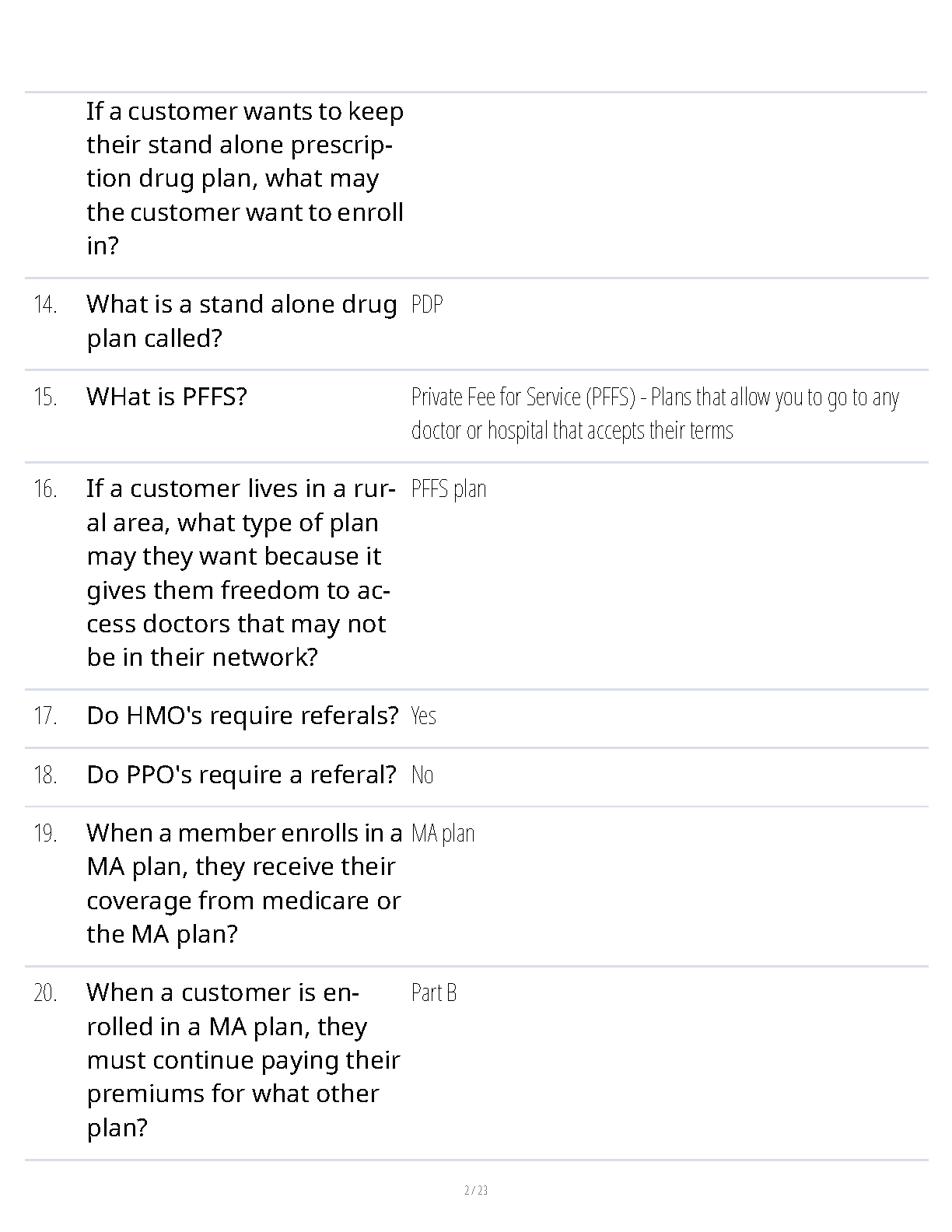Select the 'PFFS plan' answer
This screenshot has height=1232, width=952.
pyautogui.click(x=449, y=489)
